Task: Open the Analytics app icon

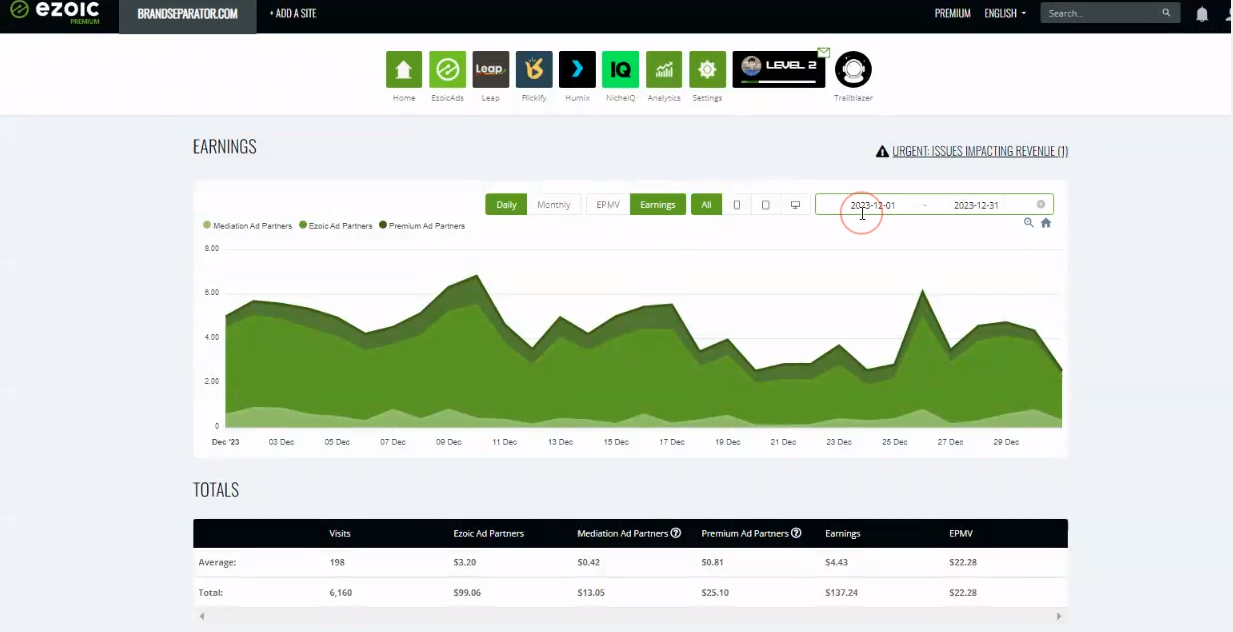Action: (x=664, y=69)
